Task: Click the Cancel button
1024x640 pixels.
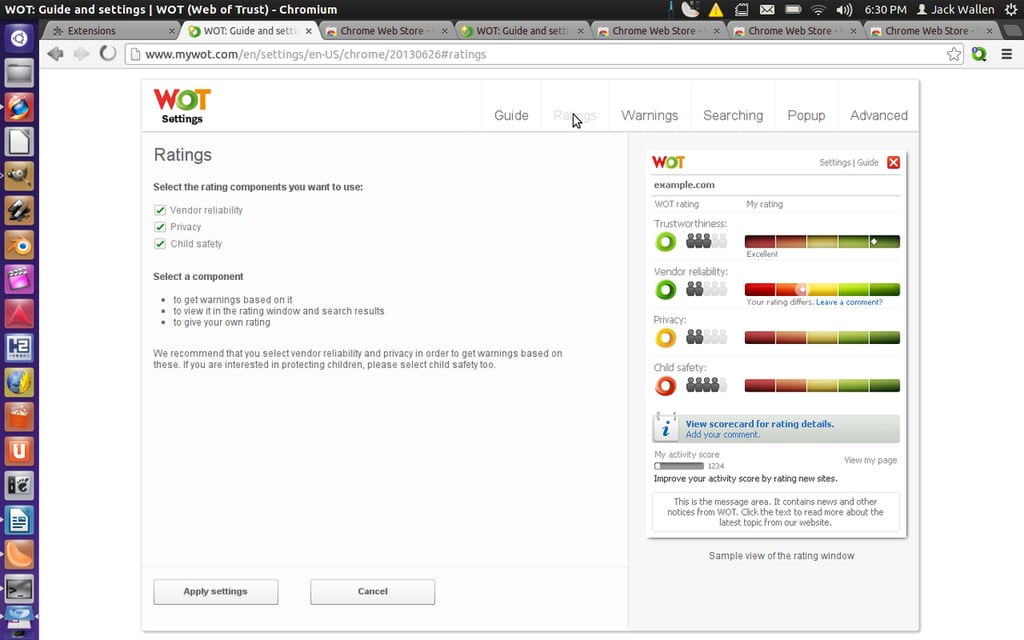Action: [372, 592]
